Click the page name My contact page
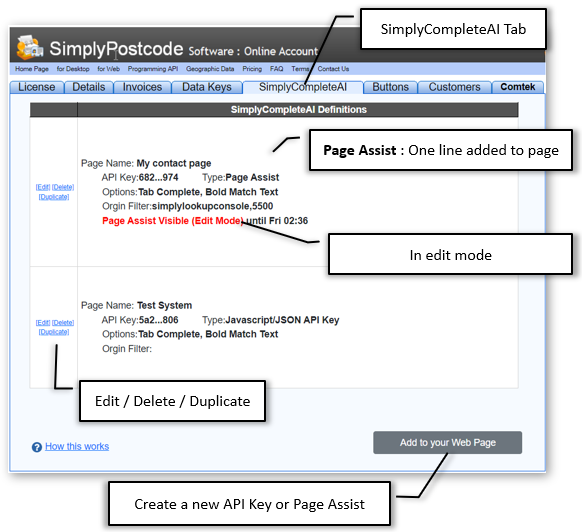 [x=174, y=163]
